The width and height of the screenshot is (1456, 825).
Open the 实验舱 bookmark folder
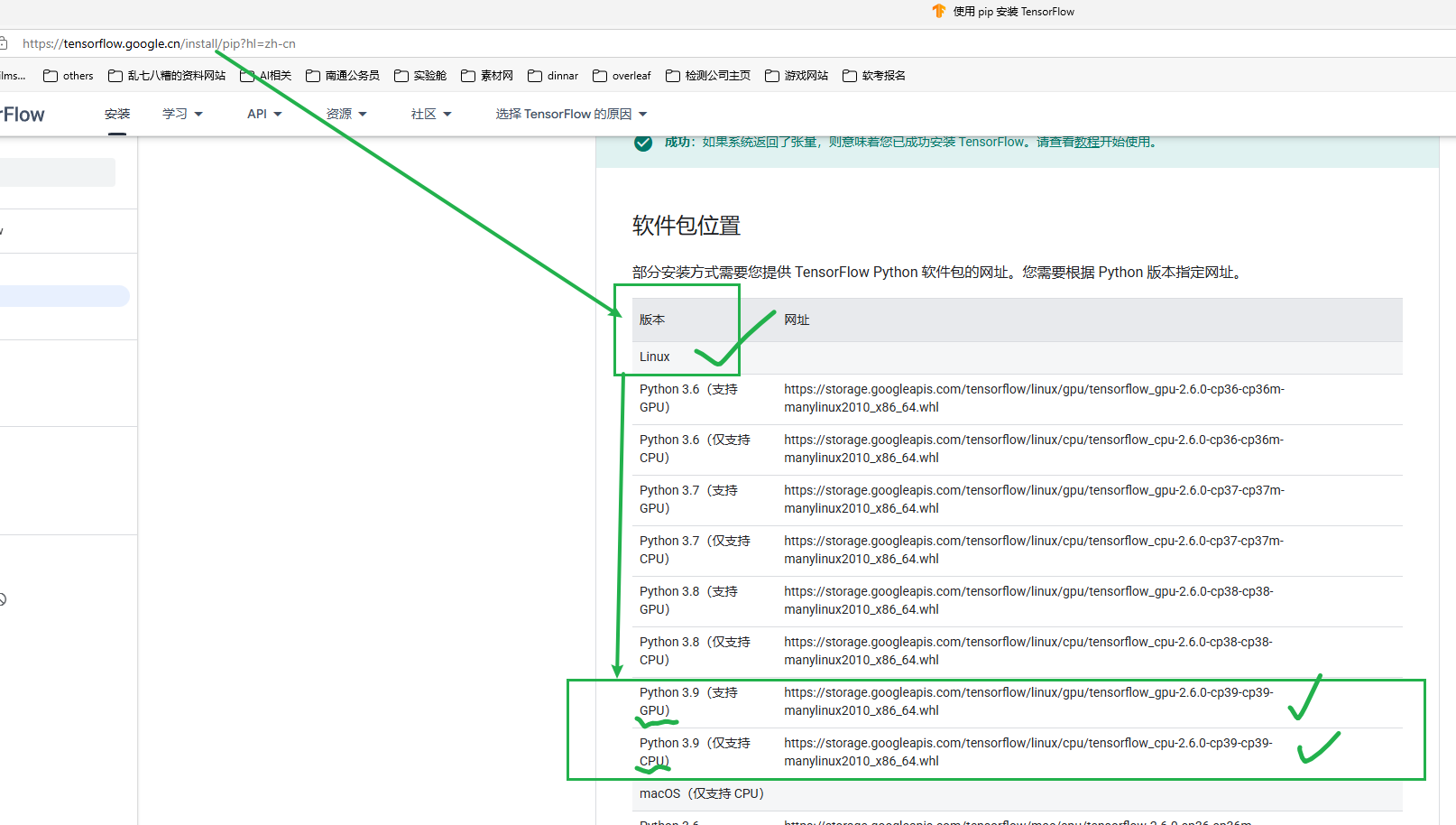pos(420,76)
